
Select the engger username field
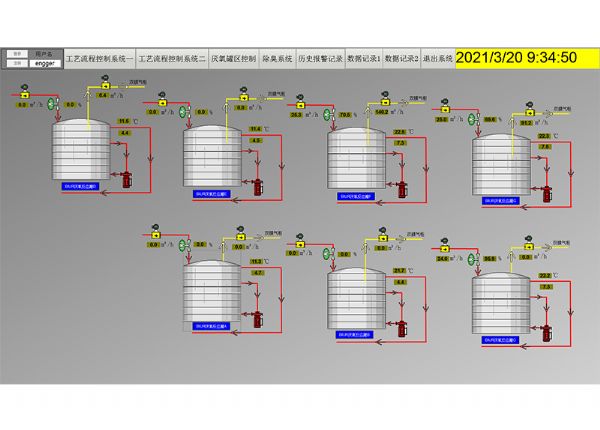[45, 64]
